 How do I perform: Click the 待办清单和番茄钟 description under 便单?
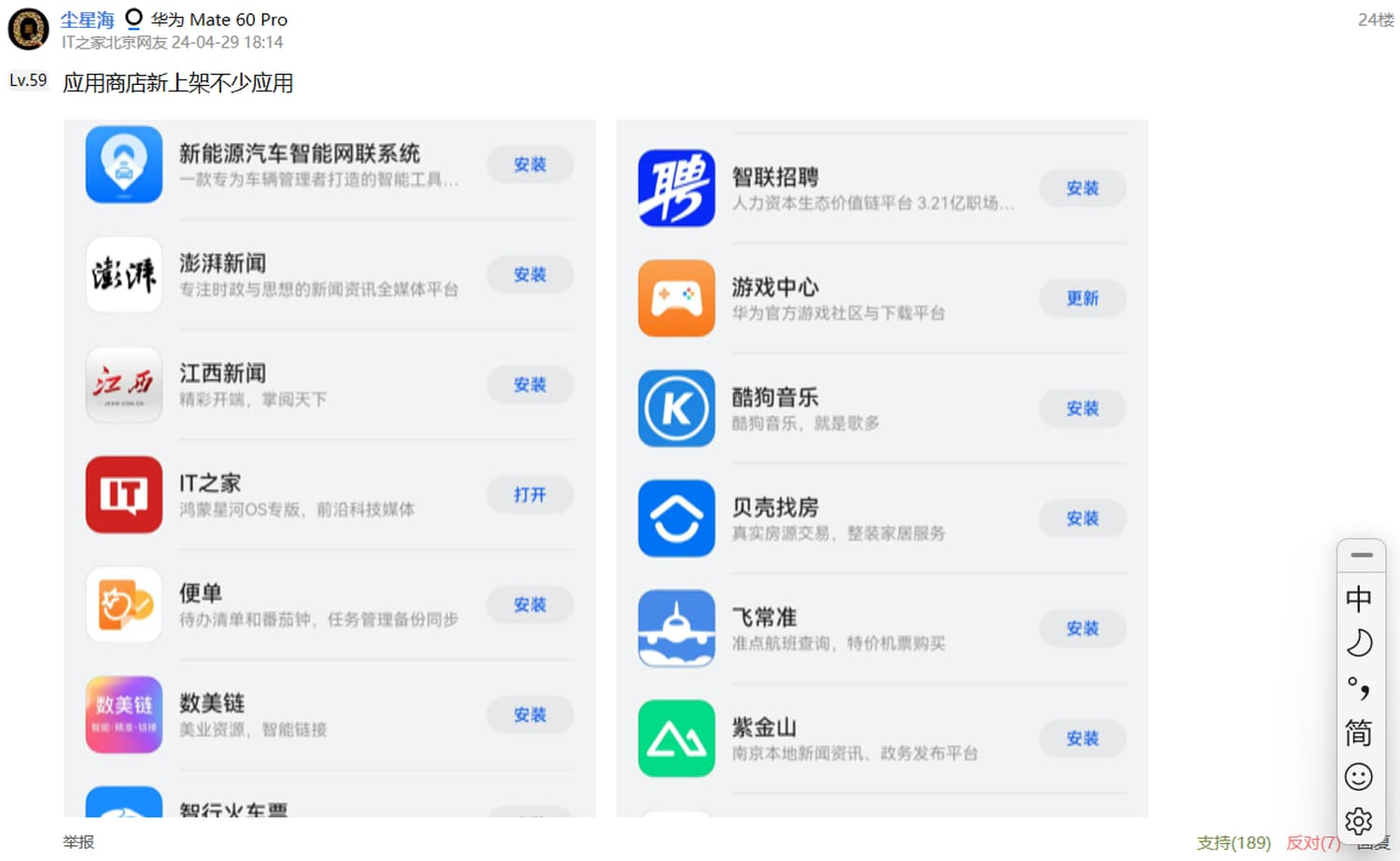pyautogui.click(x=318, y=619)
